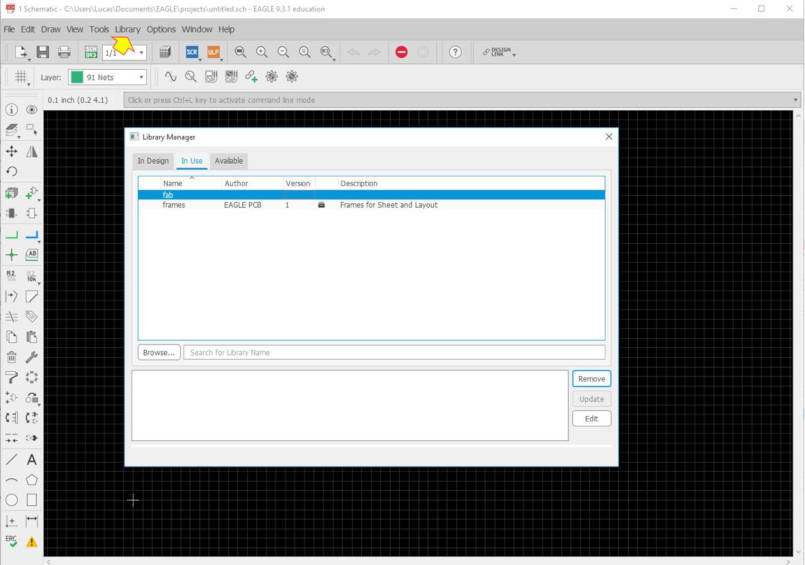Open Help via the question mark icon

(455, 52)
